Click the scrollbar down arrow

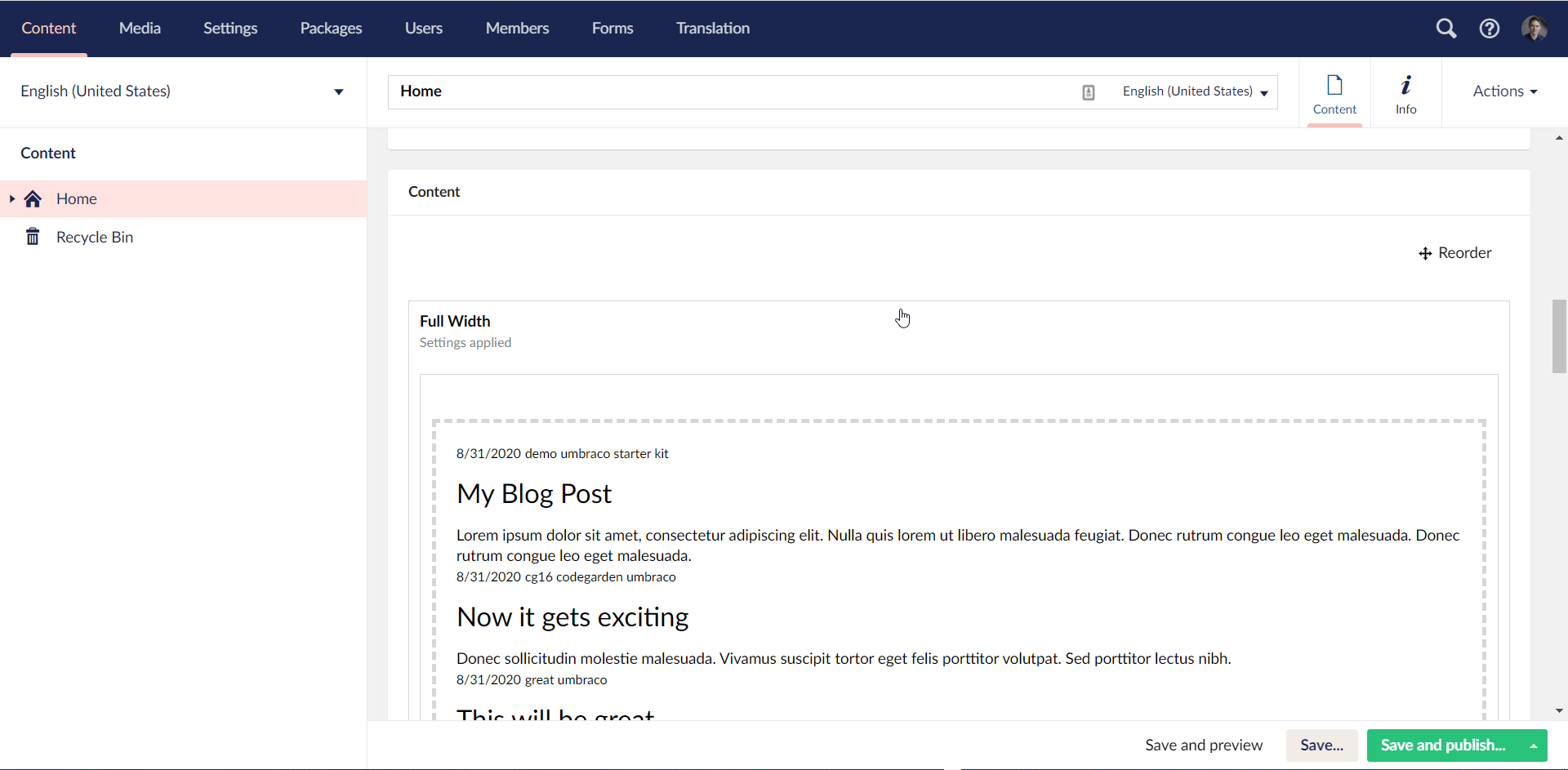tap(1559, 711)
